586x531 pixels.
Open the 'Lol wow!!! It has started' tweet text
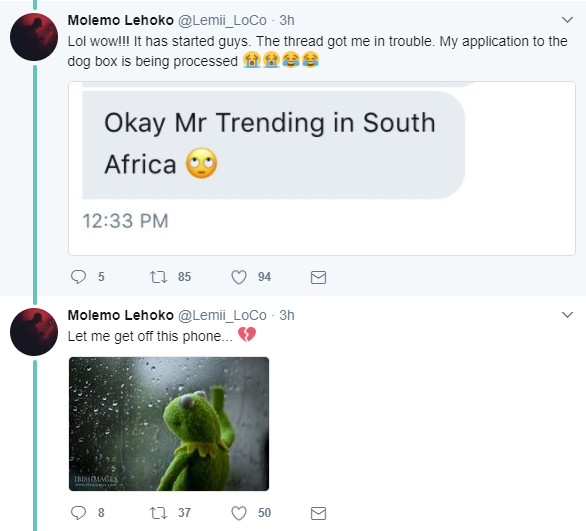pyautogui.click(x=317, y=51)
